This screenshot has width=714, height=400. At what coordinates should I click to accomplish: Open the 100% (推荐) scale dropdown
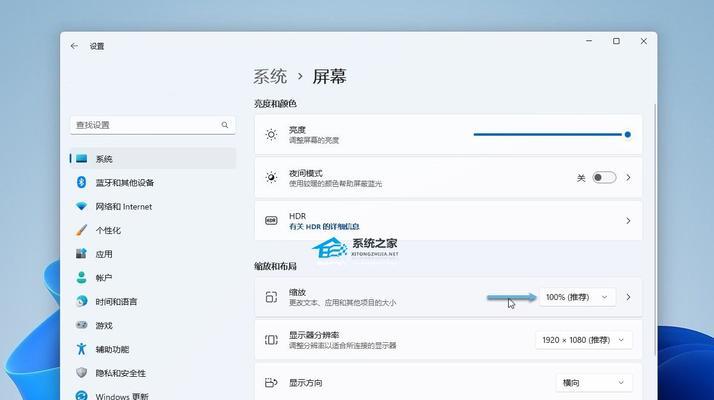(577, 297)
